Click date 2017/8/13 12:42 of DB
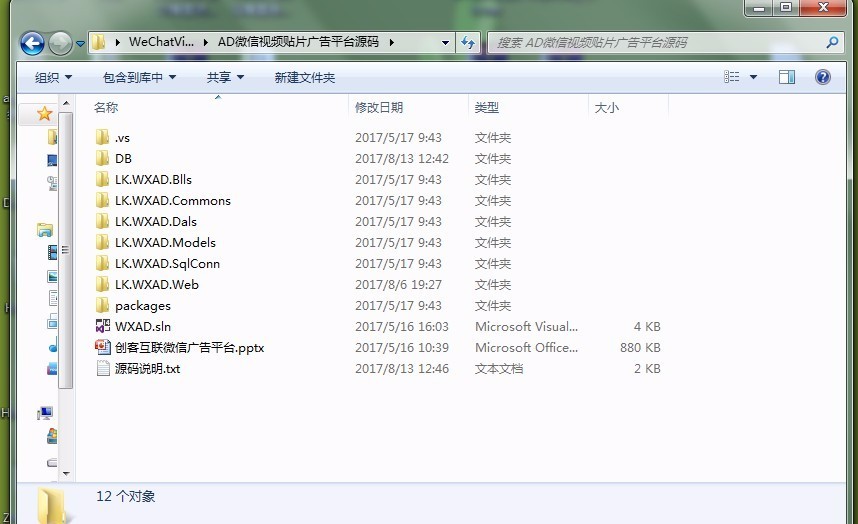This screenshot has width=858, height=524. click(x=402, y=159)
